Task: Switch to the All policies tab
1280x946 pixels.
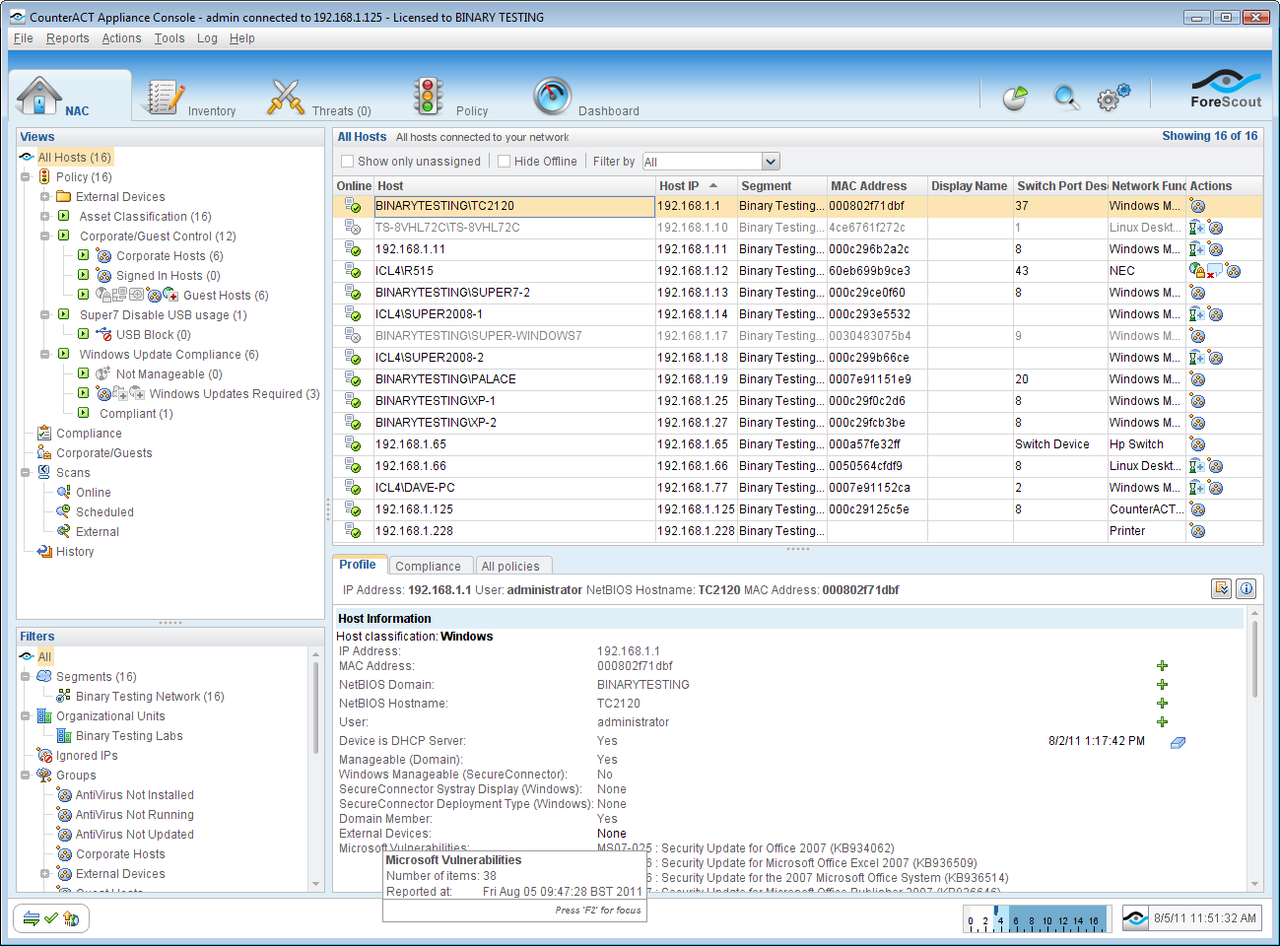Action: [512, 566]
